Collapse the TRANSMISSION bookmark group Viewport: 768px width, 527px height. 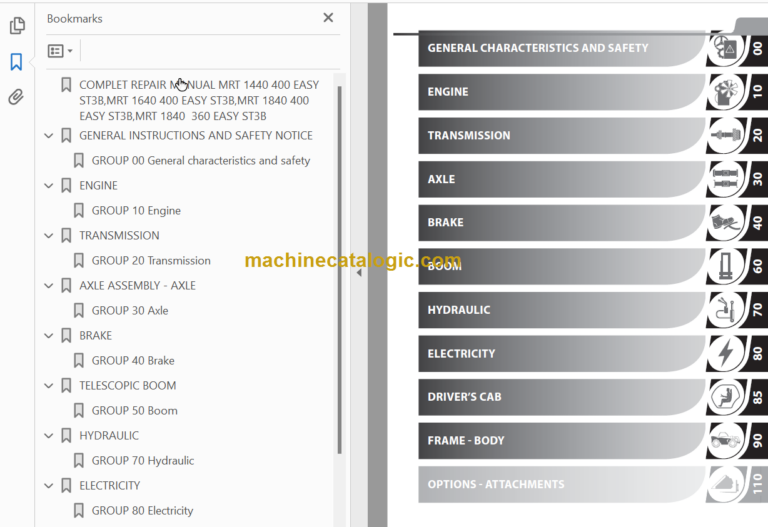(48, 236)
